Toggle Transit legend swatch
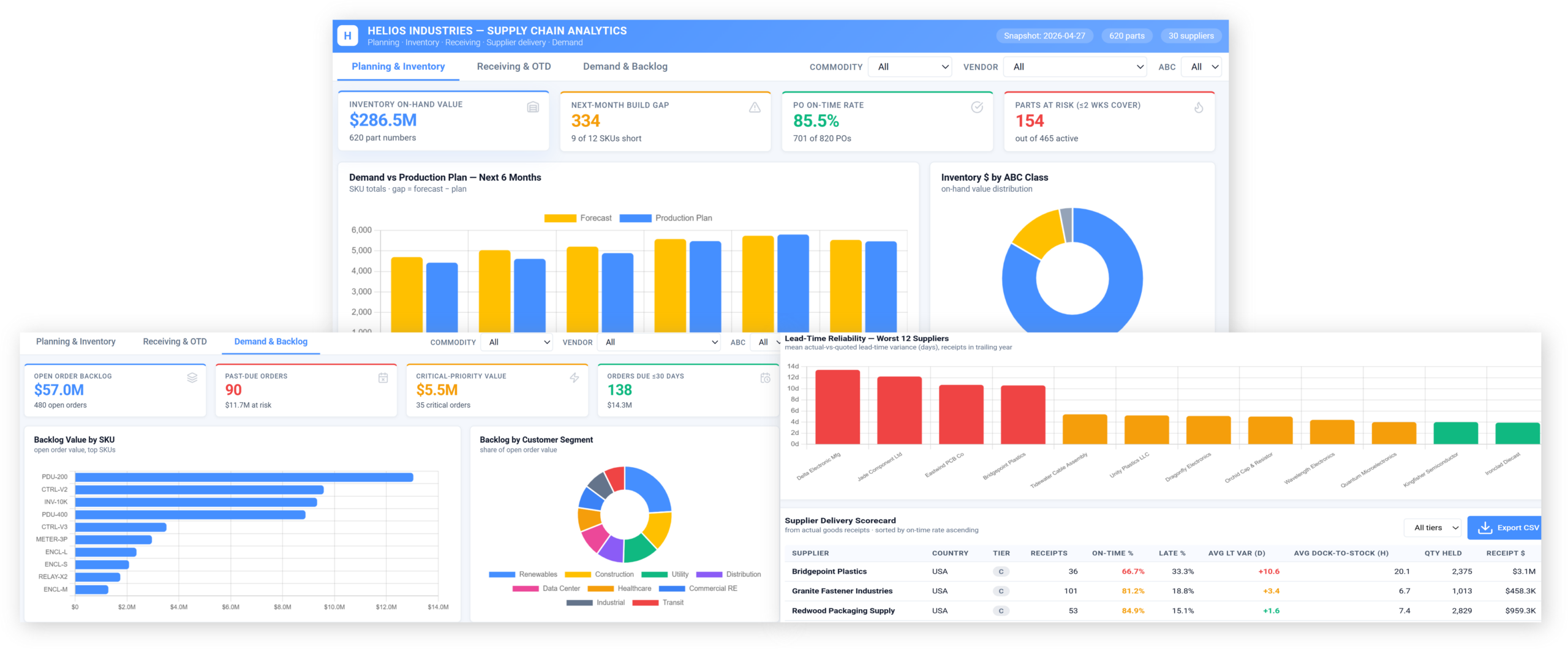1568x649 pixels. 645,602
